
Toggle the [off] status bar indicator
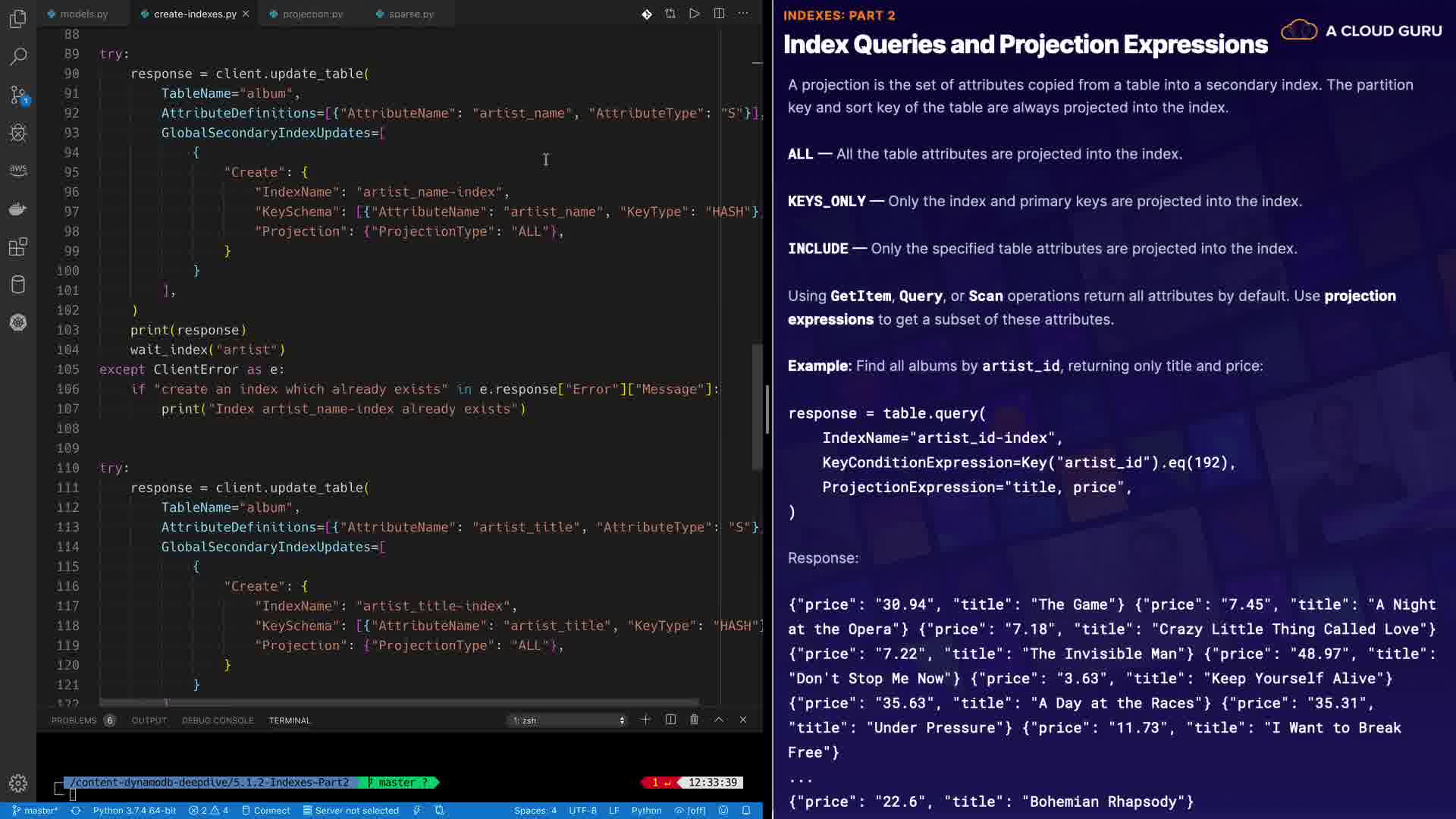coord(690,811)
